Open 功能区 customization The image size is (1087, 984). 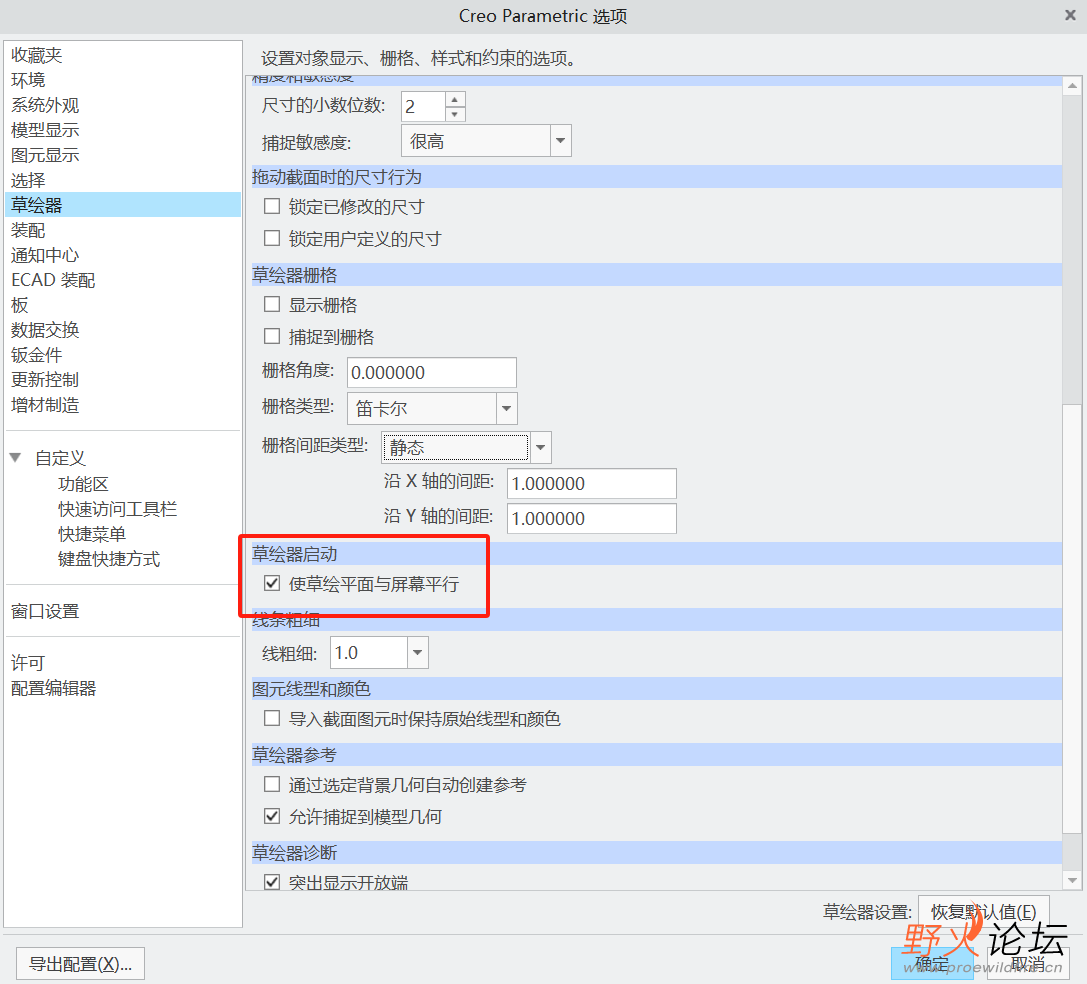83,483
